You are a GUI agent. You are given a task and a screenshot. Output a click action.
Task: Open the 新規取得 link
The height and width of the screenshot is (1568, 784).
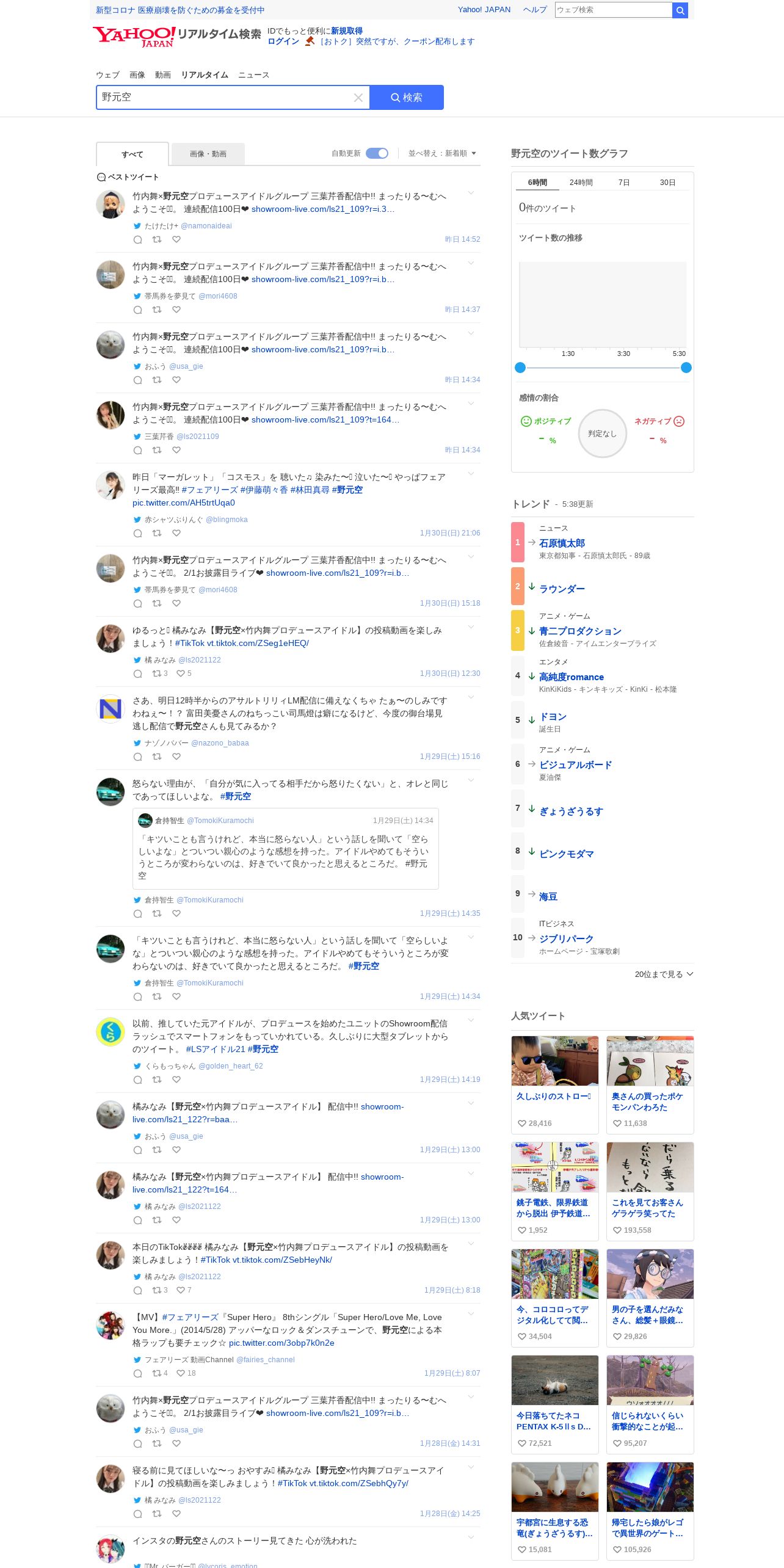347,31
